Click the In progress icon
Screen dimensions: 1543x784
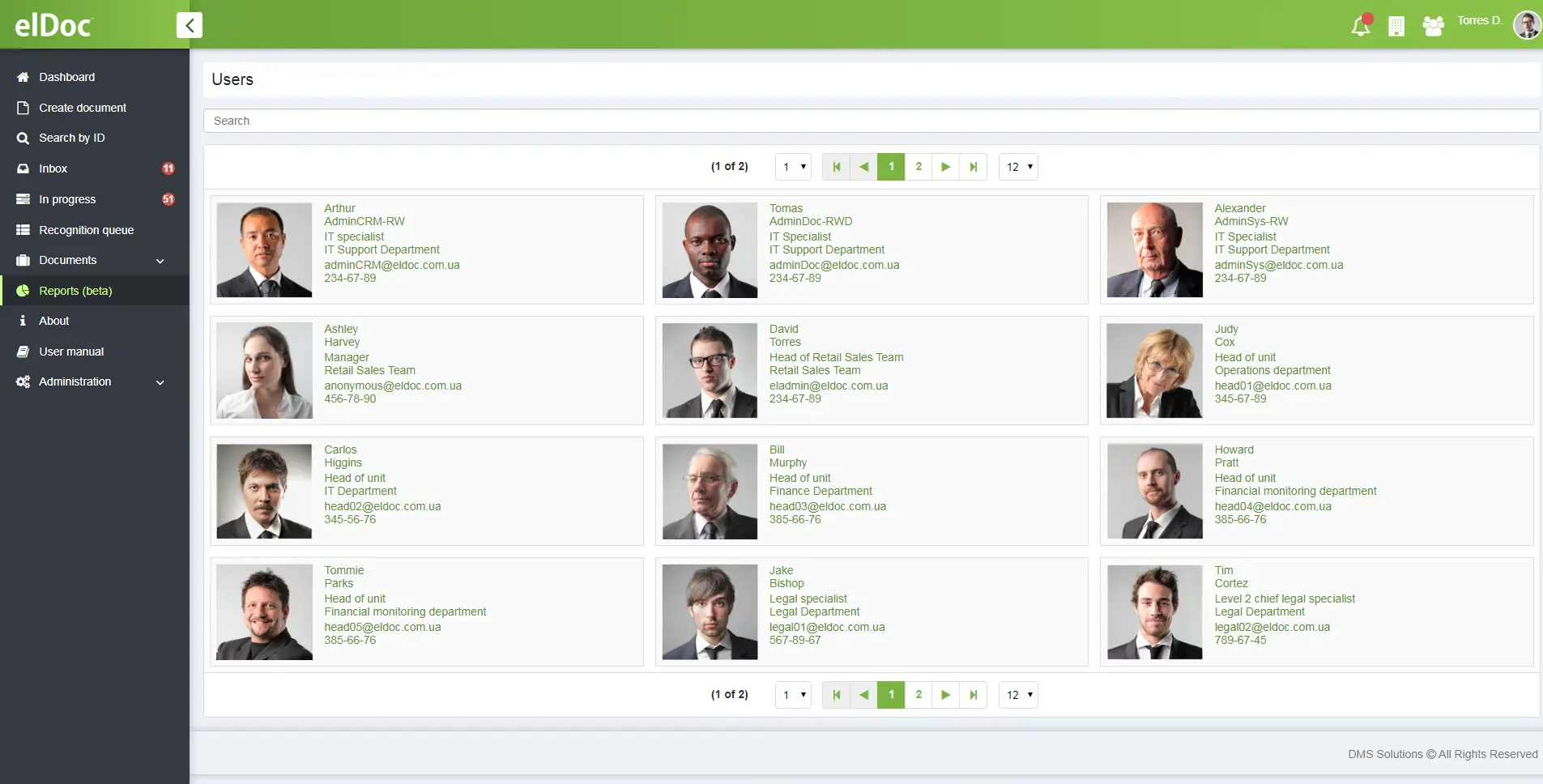coord(23,199)
